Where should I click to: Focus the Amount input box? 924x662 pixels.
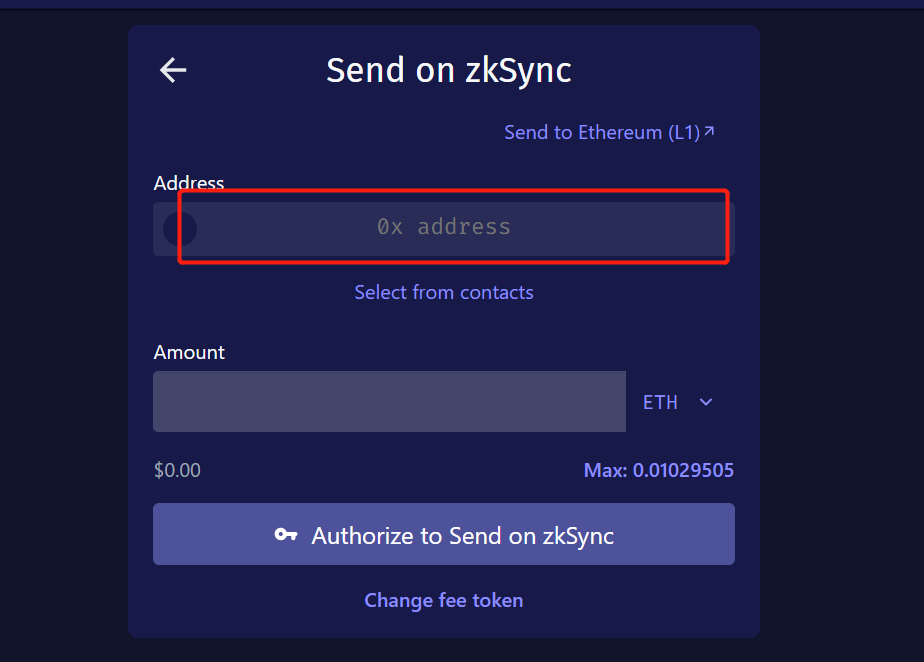click(390, 401)
